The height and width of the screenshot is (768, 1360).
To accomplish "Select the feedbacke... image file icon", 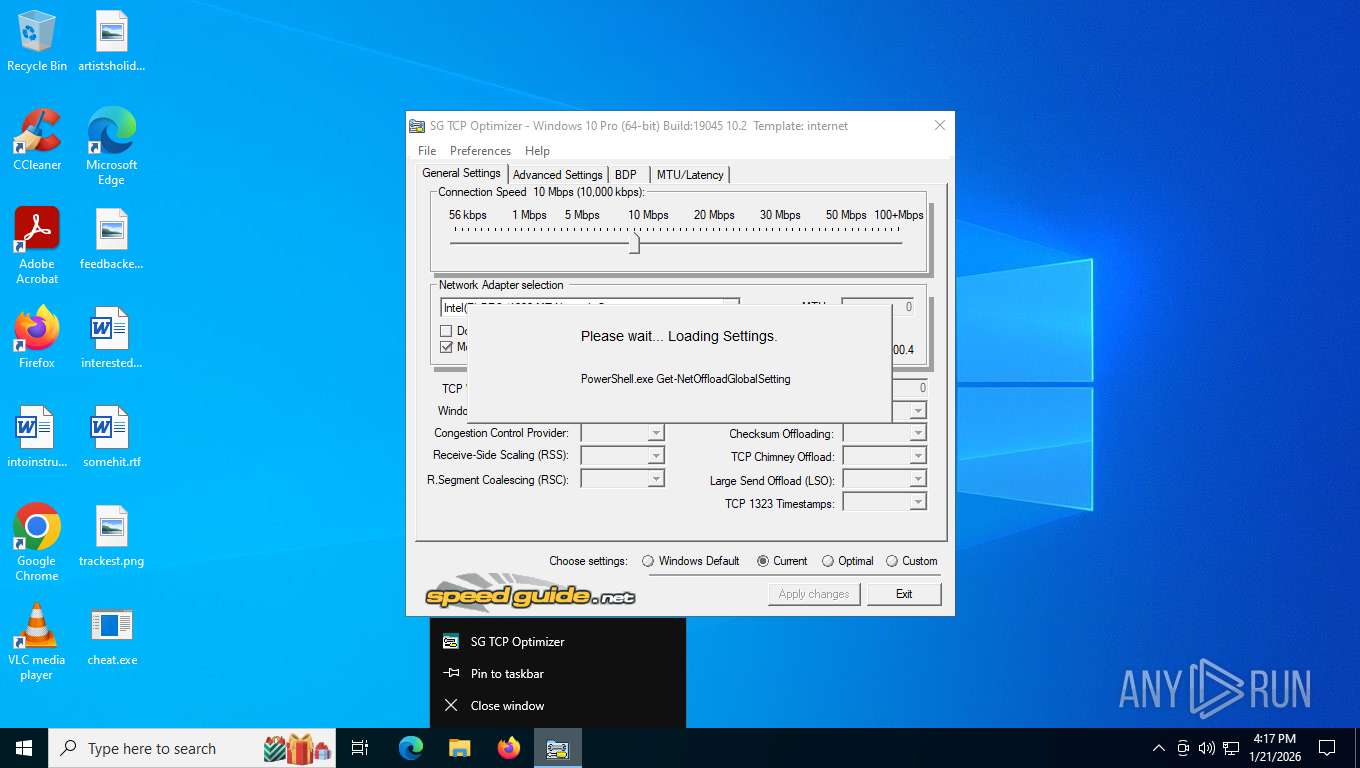I will (111, 239).
